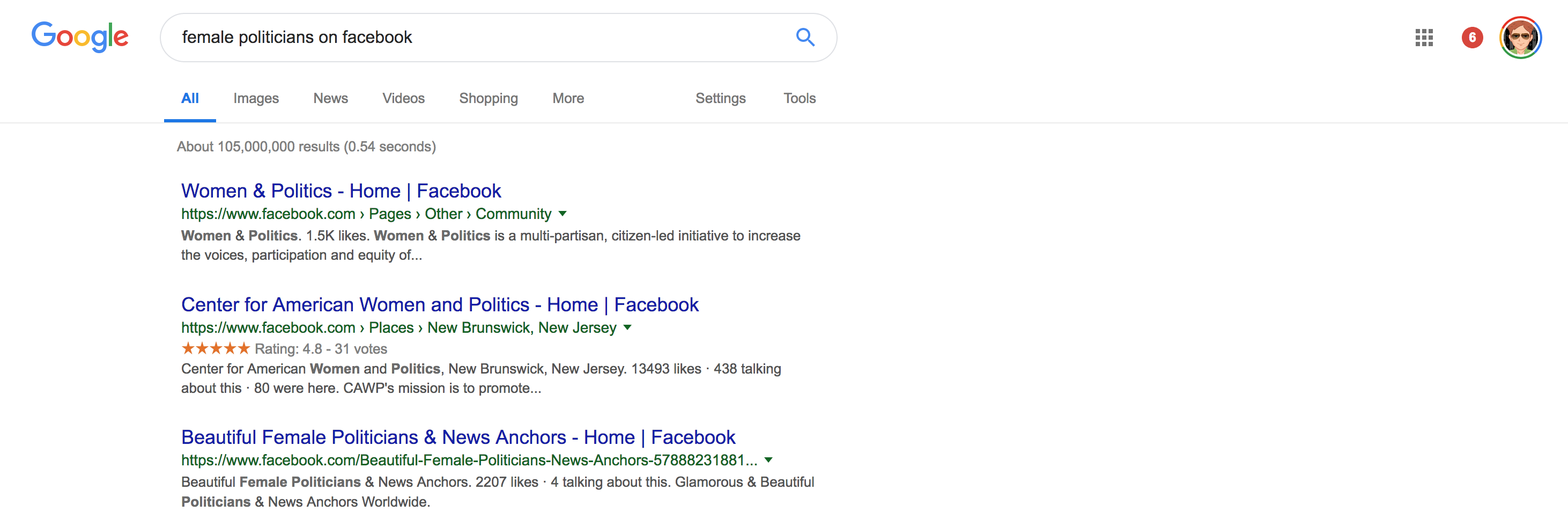Click the Google logo

coord(80,36)
